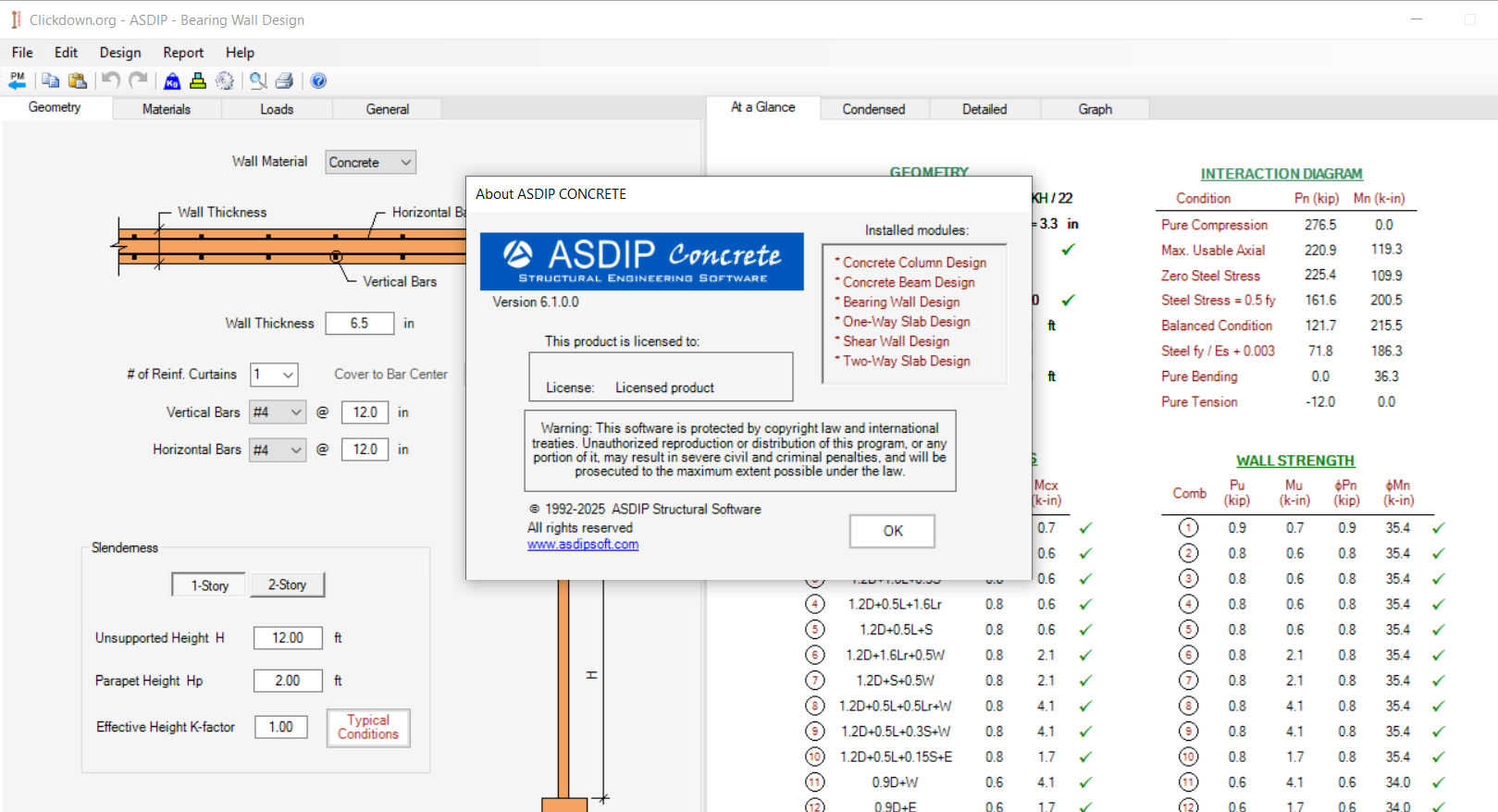Open the # of Reinf. Curtains dropdown
1498x812 pixels.
tap(274, 375)
